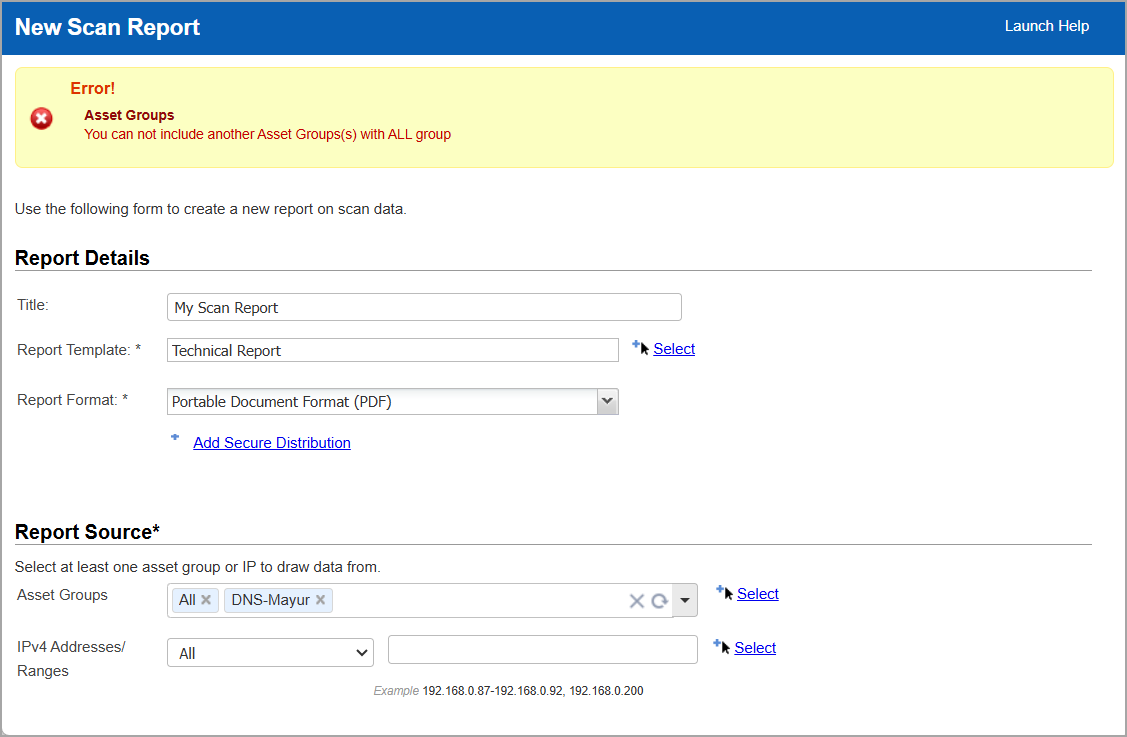This screenshot has height=737, width=1127.
Task: Click Select next to IPv4 Addresses
Action: [754, 647]
